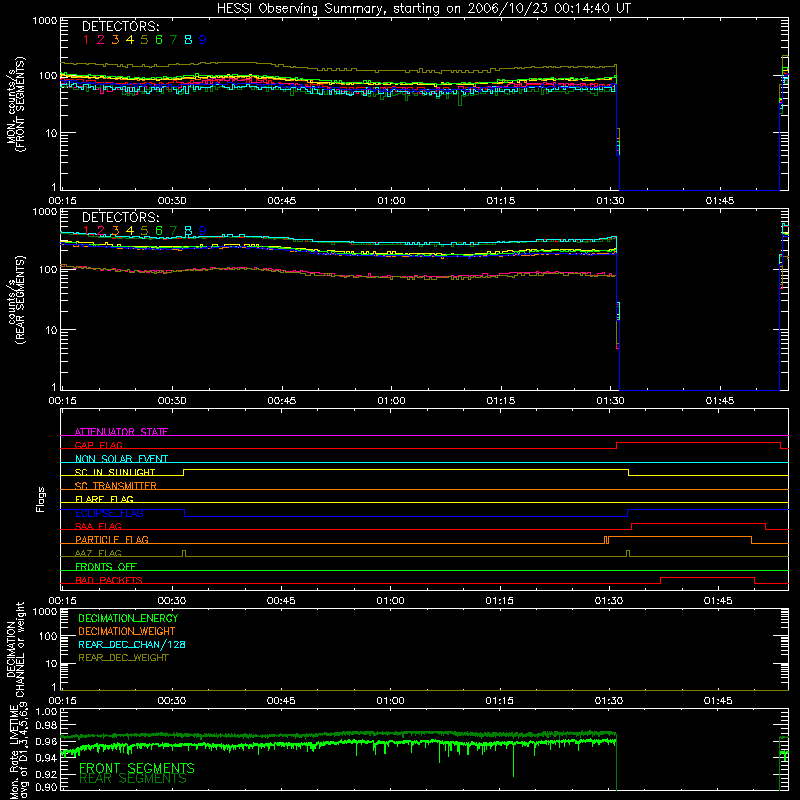Screen dimensions: 800x800
Task: Select olive detector 5 label in front segments legend
Action: pyautogui.click(x=144, y=40)
